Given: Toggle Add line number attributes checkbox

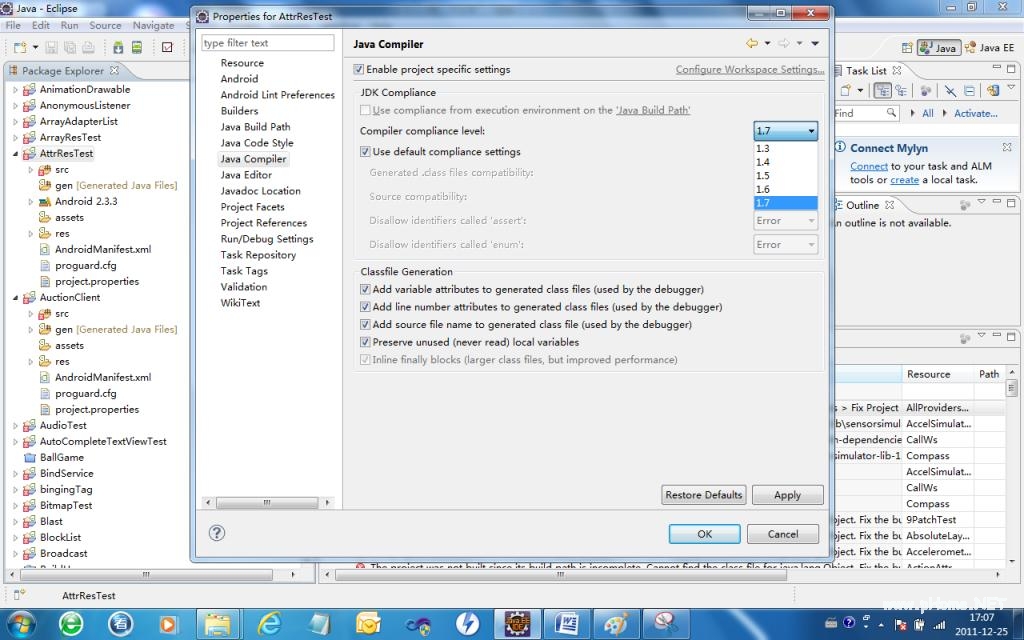Looking at the screenshot, I should click(365, 307).
